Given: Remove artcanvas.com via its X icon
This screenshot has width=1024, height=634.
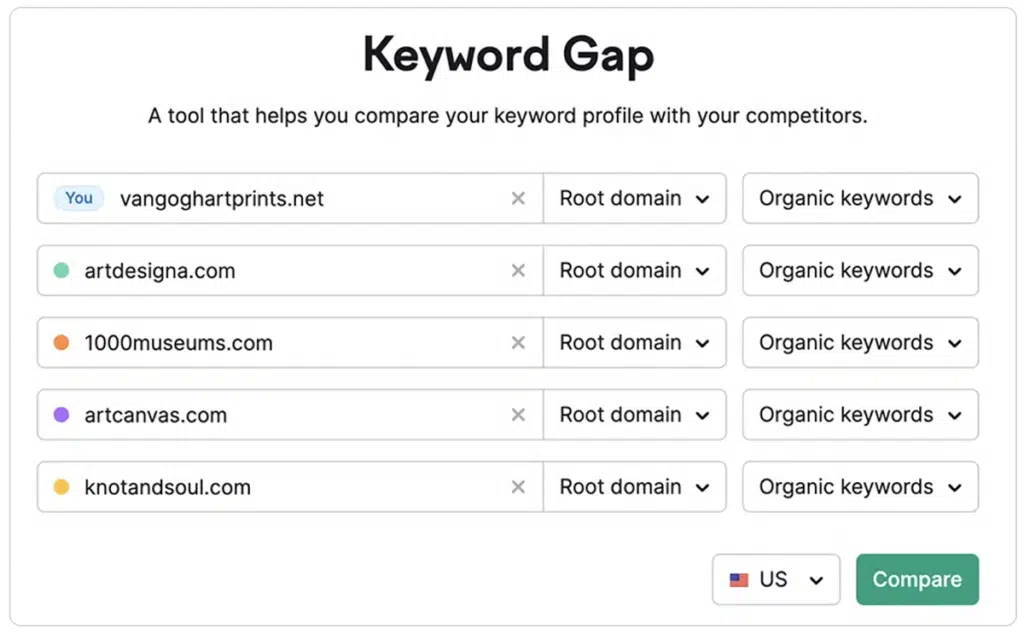Looking at the screenshot, I should tap(518, 414).
